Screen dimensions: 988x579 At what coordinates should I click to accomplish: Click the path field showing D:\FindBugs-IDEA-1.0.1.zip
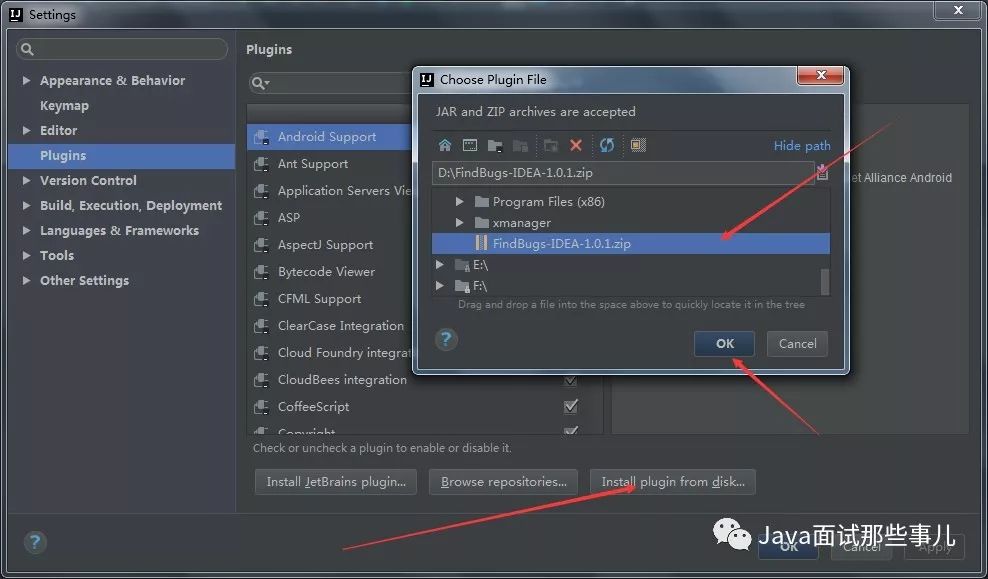point(623,173)
